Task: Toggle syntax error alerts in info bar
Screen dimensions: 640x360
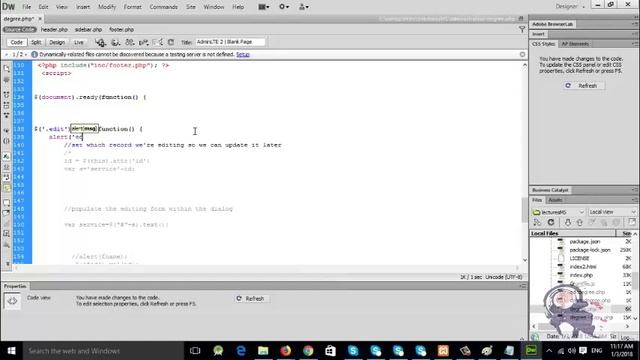Action: tap(6, 188)
